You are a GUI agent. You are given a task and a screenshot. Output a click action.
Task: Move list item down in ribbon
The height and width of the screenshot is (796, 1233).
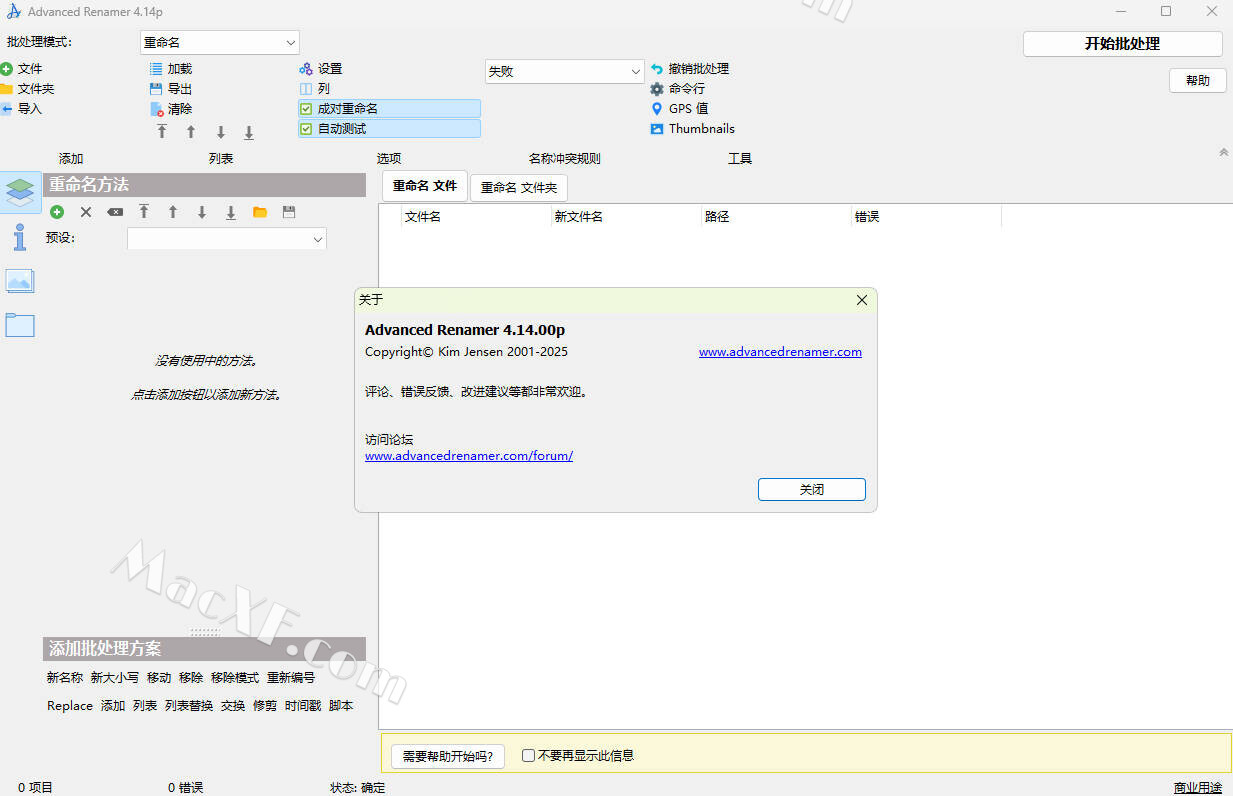pyautogui.click(x=221, y=132)
